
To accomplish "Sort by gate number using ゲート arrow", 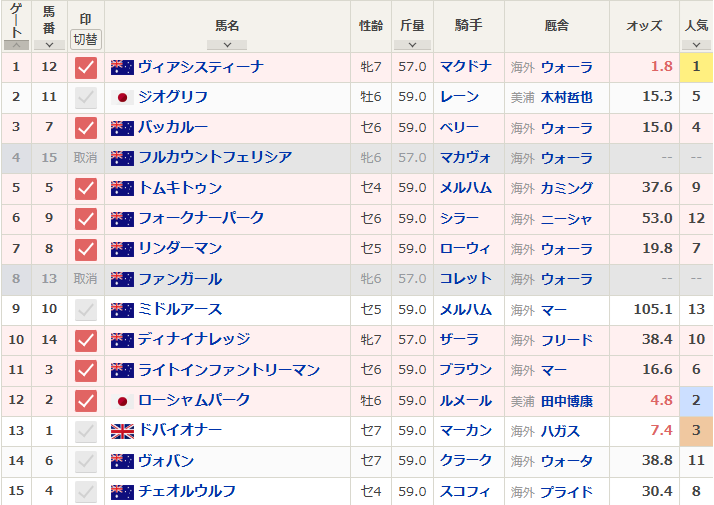I will pyautogui.click(x=16, y=45).
